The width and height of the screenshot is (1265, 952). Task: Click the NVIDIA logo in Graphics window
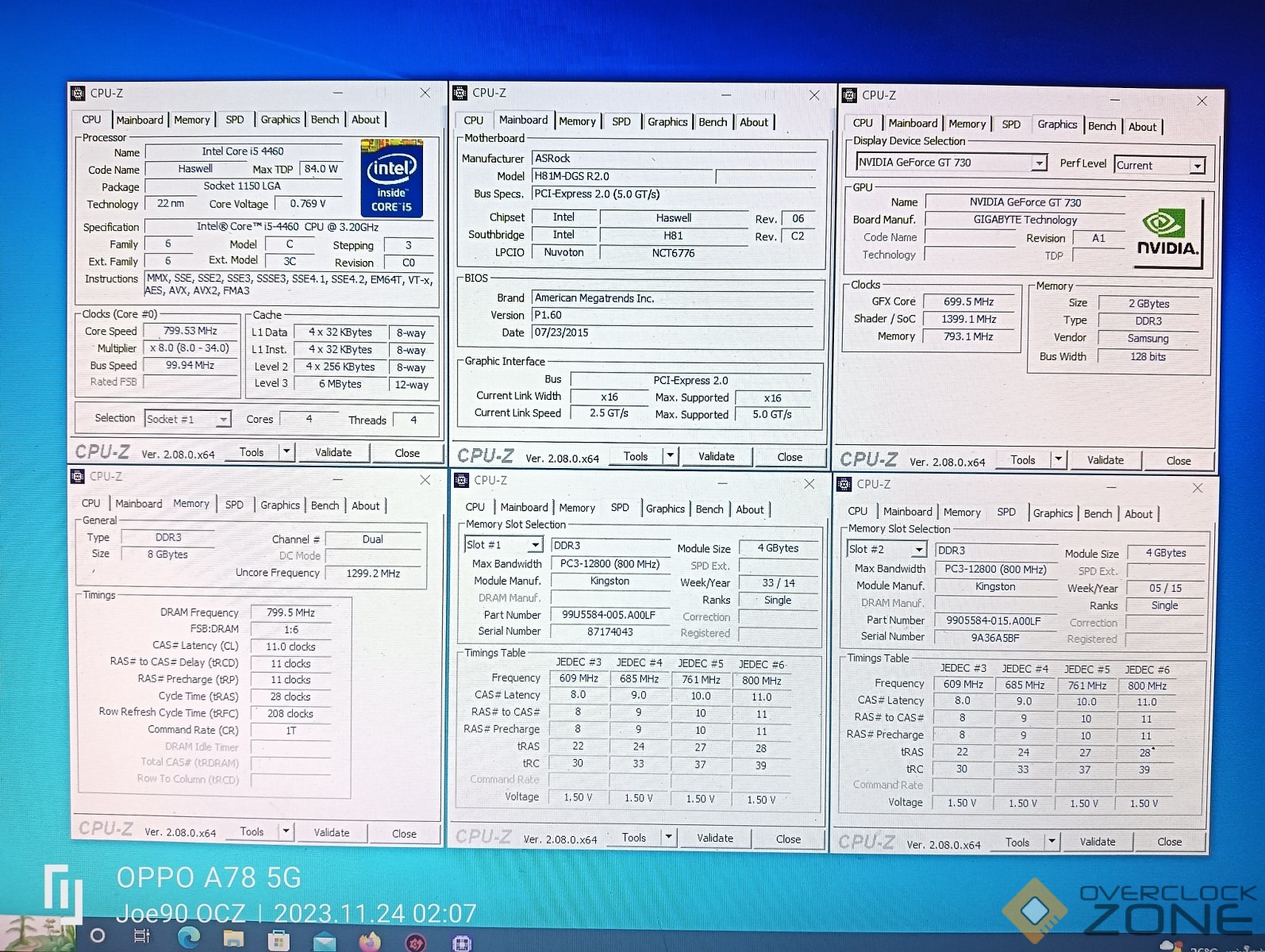tap(1168, 234)
